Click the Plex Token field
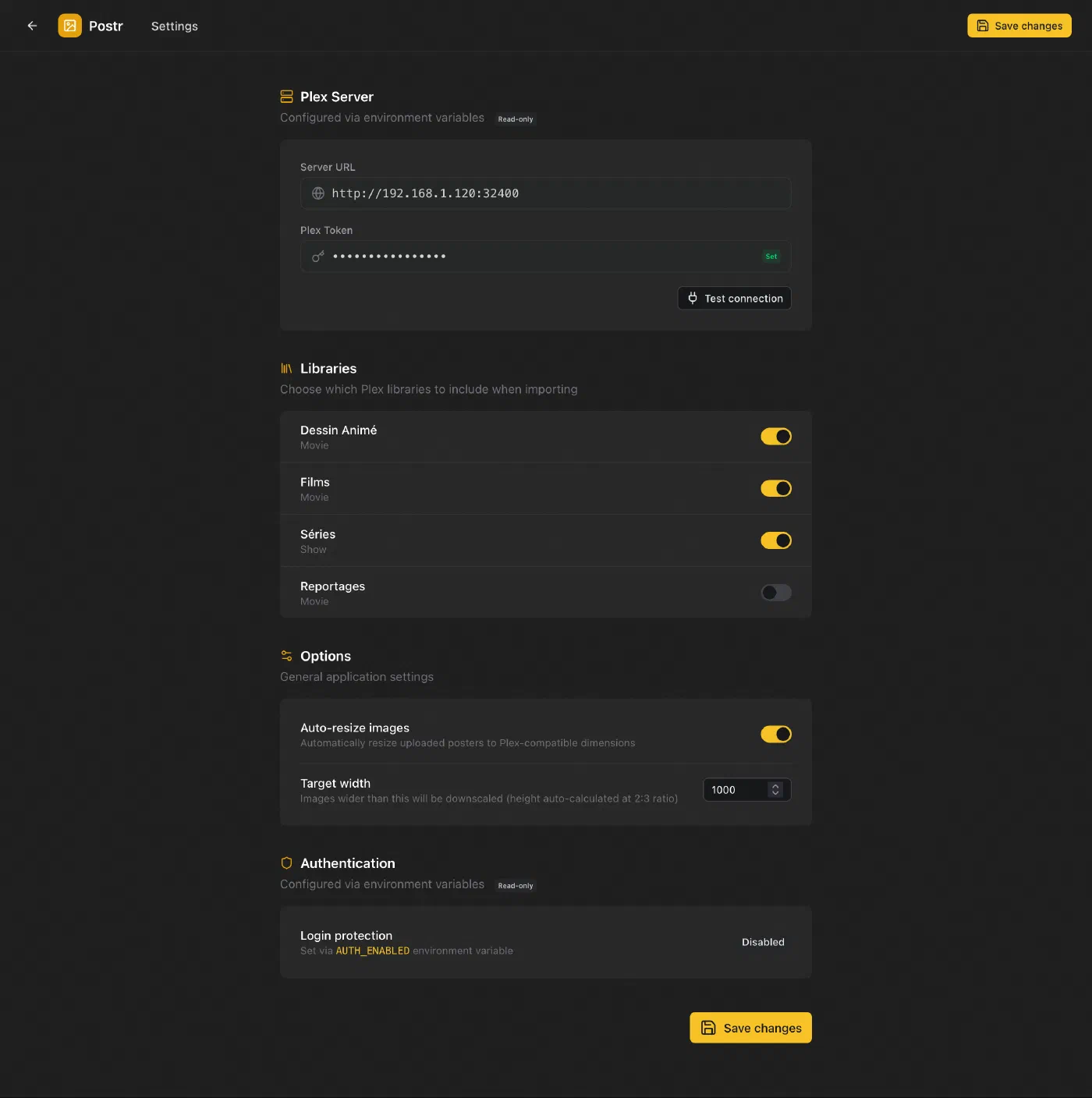The height and width of the screenshot is (1098, 1092). (546, 257)
